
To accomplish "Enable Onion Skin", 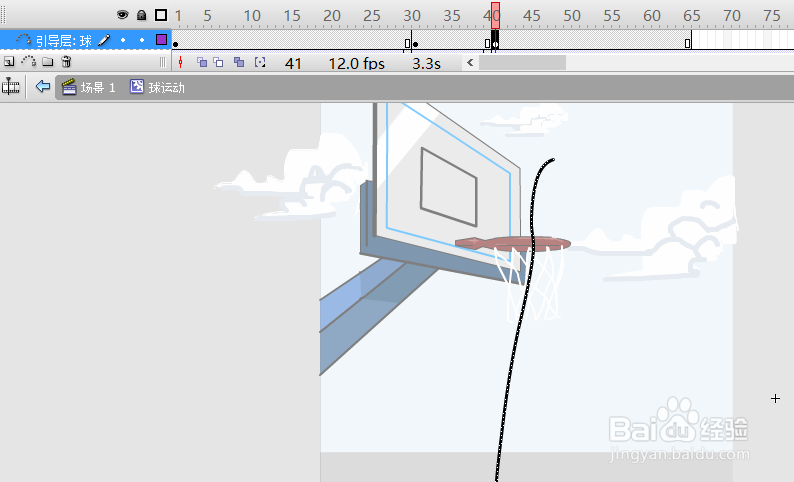I will [x=202, y=62].
